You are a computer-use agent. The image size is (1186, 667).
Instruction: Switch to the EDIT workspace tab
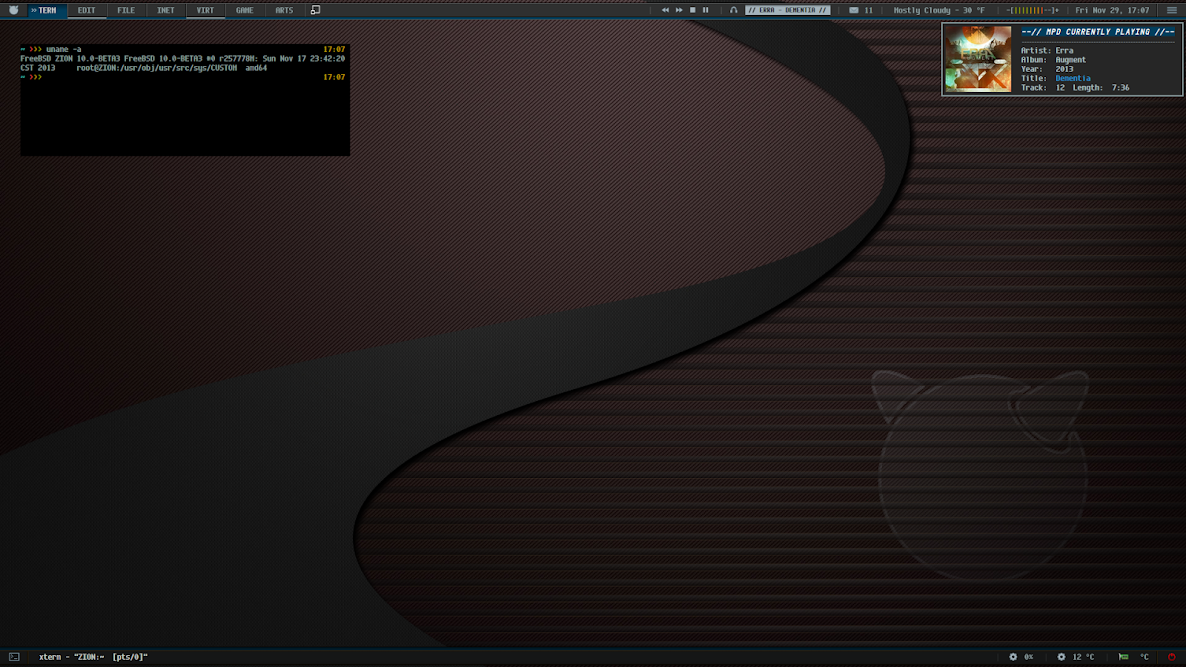[86, 10]
